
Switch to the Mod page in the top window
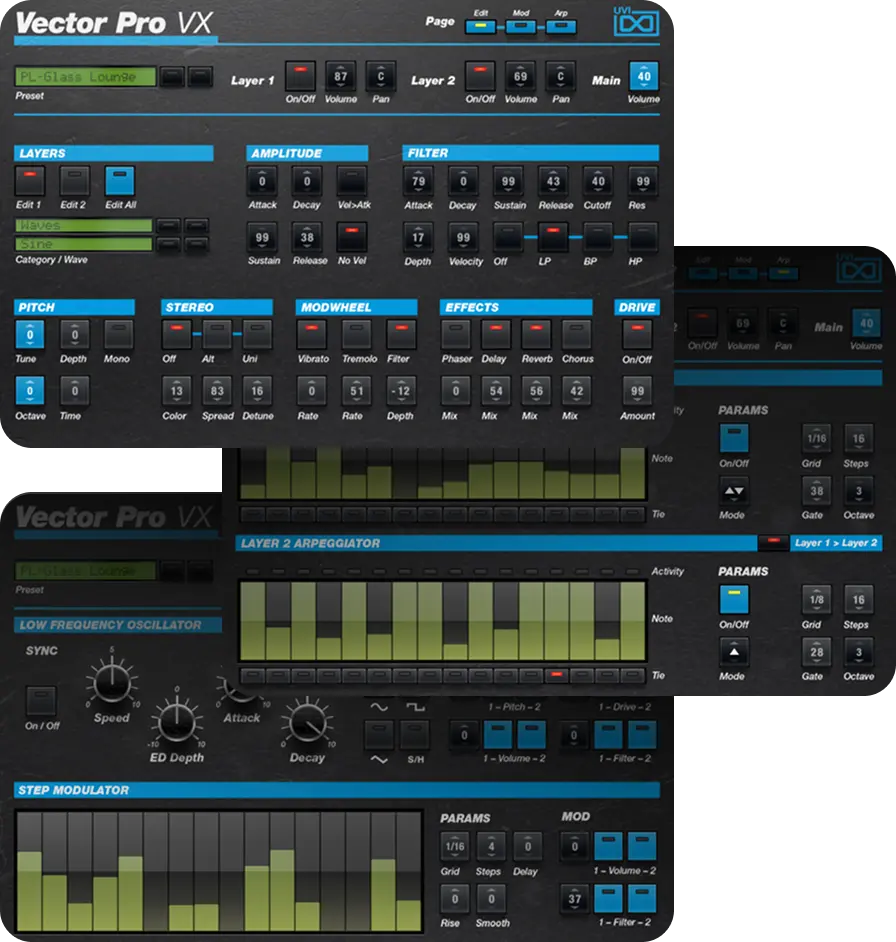click(520, 26)
